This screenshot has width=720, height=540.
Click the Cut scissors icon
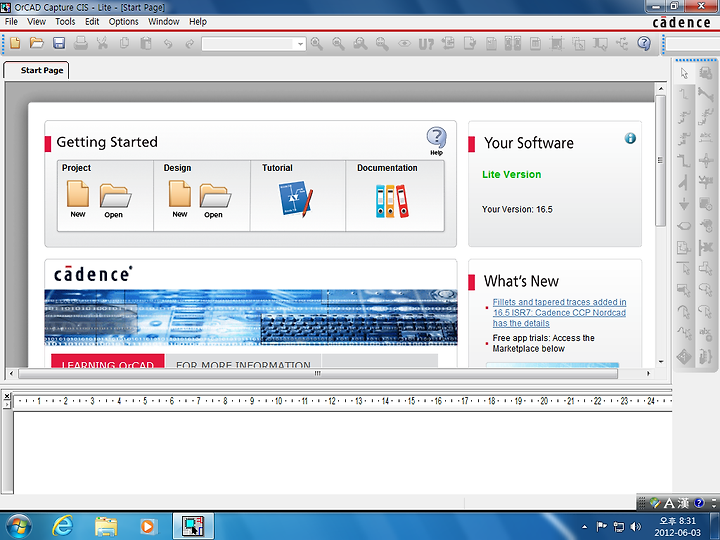[x=102, y=43]
